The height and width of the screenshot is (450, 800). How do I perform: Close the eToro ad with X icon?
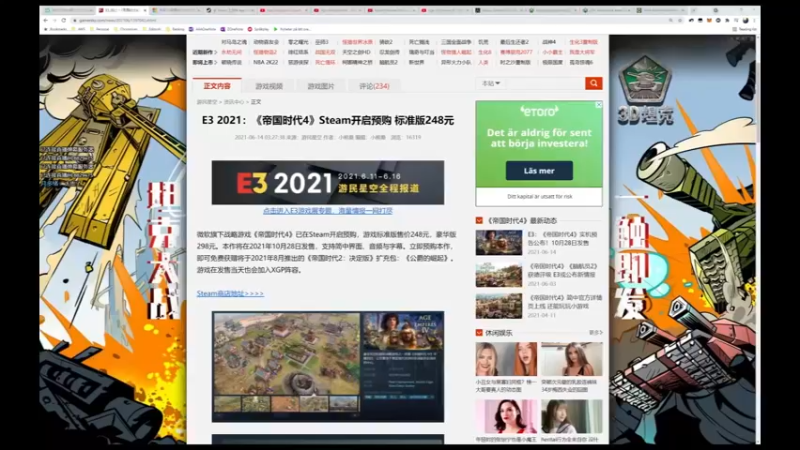pyautogui.click(x=598, y=105)
